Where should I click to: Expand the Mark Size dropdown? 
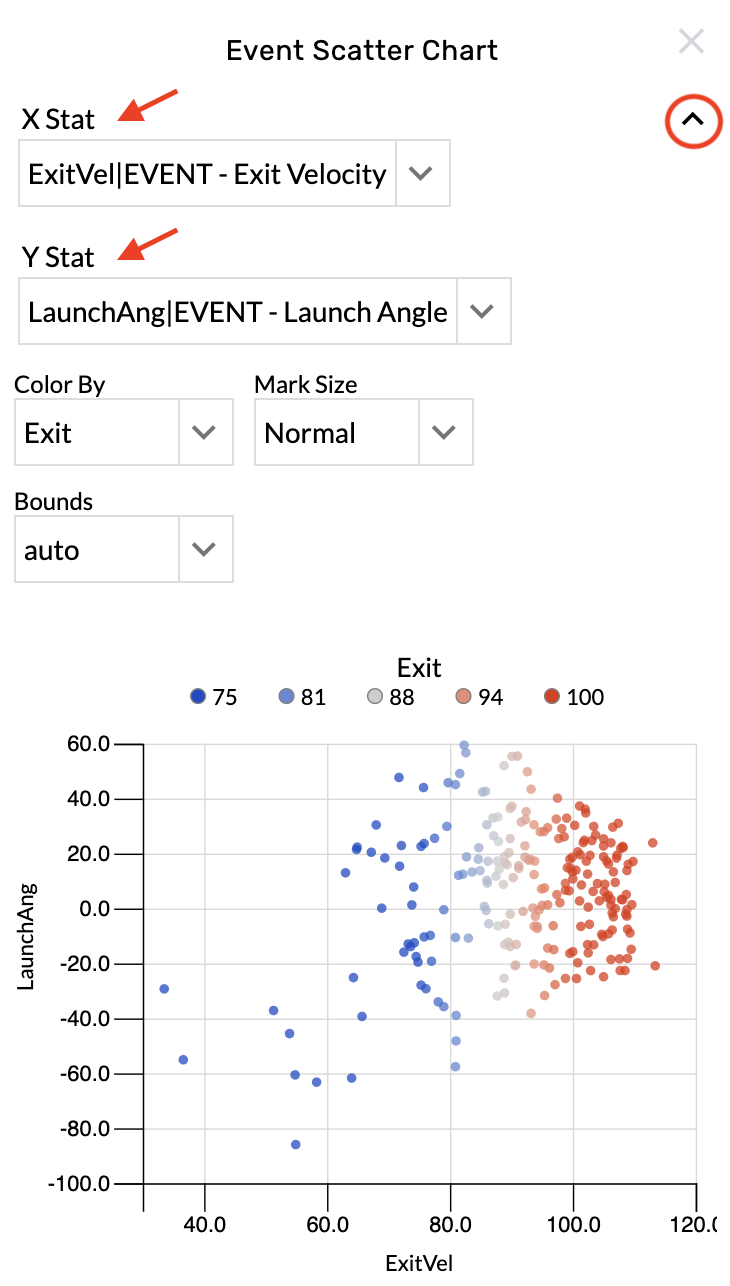point(444,432)
